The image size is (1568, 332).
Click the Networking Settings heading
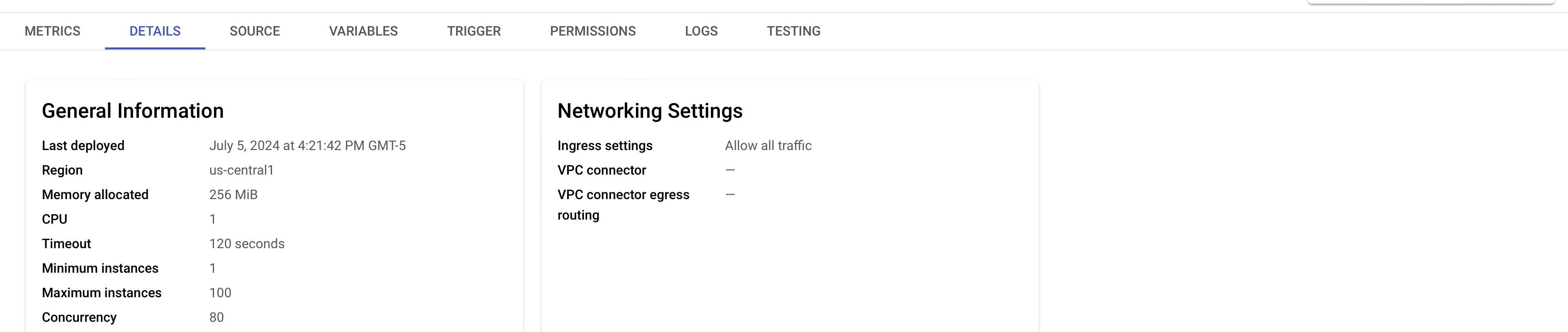coord(650,111)
